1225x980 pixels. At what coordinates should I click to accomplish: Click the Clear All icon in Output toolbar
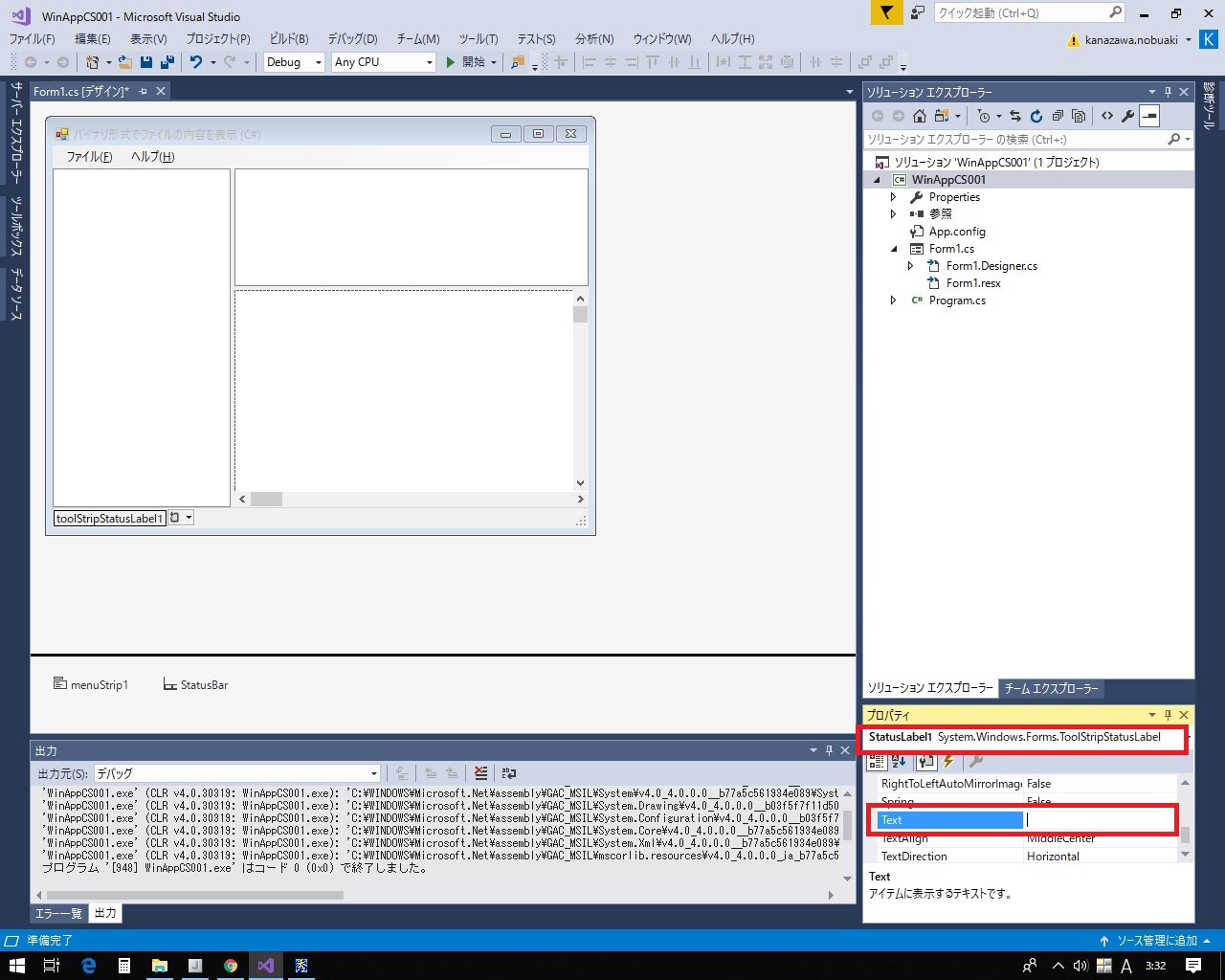[x=480, y=773]
